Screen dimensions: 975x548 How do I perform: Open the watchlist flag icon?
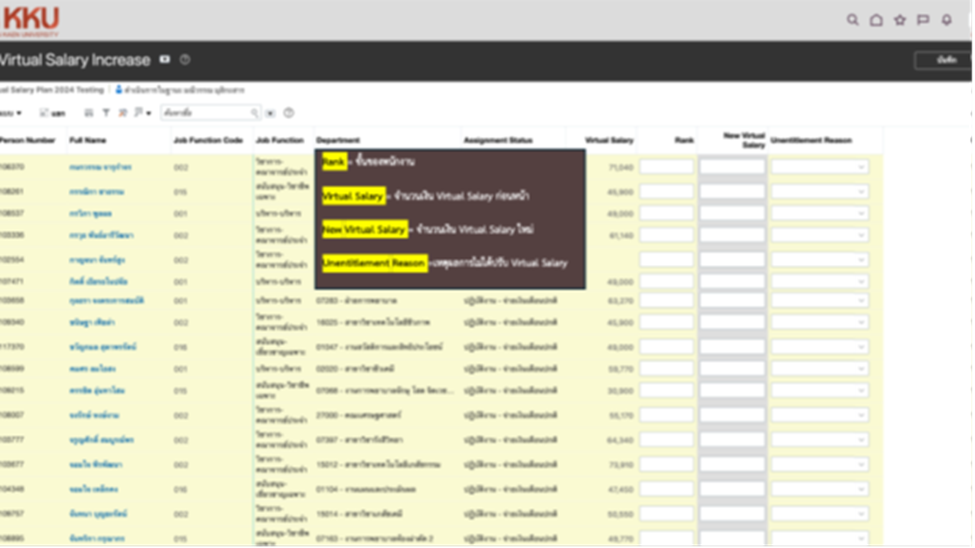923,20
